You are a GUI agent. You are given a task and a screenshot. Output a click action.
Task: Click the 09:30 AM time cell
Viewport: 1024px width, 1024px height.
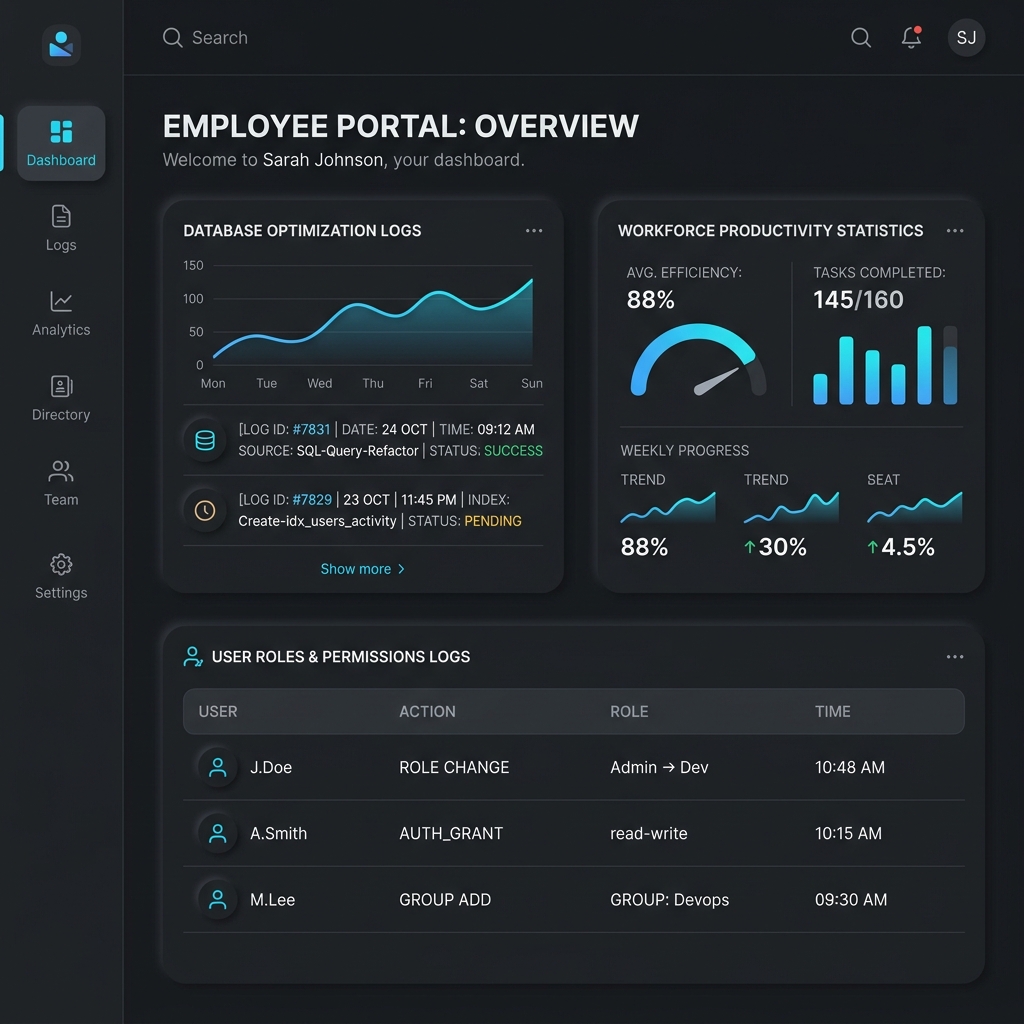[851, 900]
